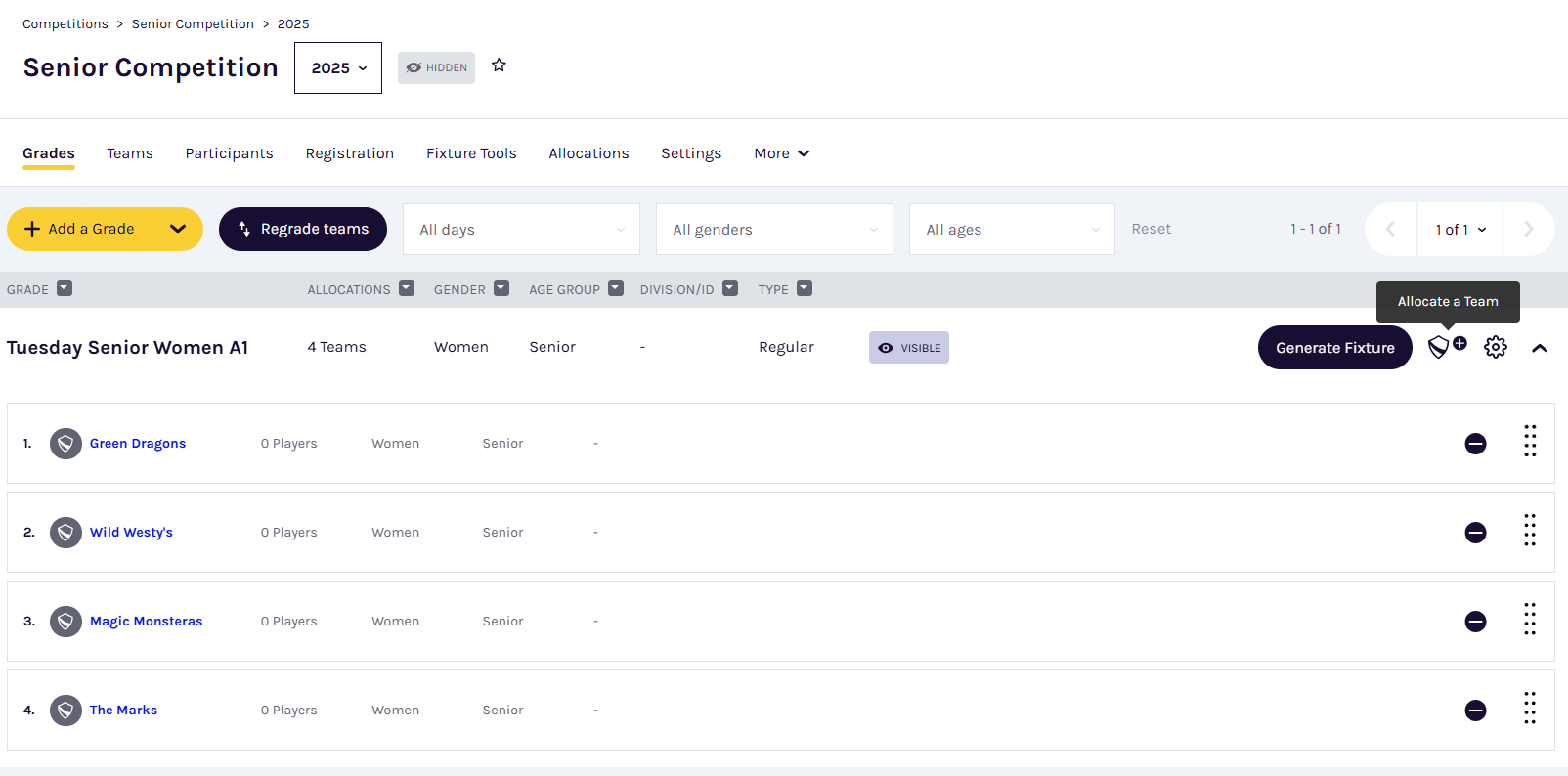The image size is (1568, 776).
Task: Toggle the HIDDEN competition status badge
Action: click(x=436, y=67)
